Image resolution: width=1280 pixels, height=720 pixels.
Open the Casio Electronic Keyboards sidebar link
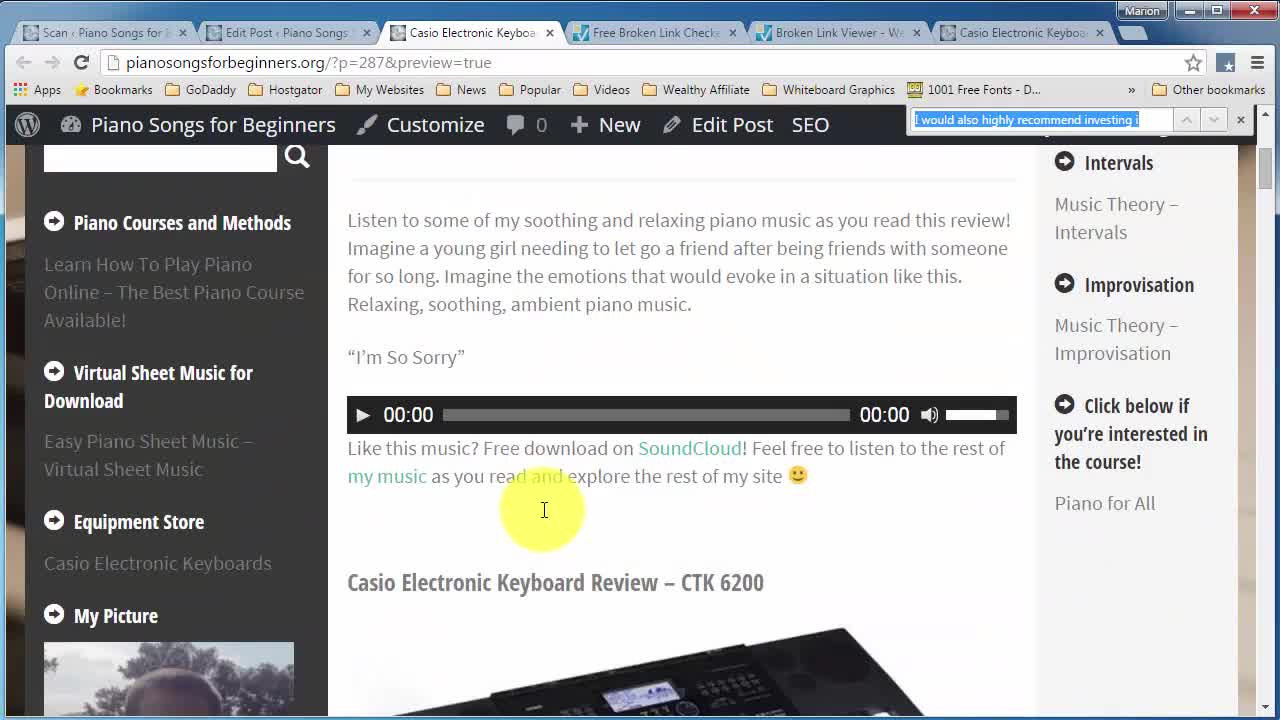click(158, 563)
